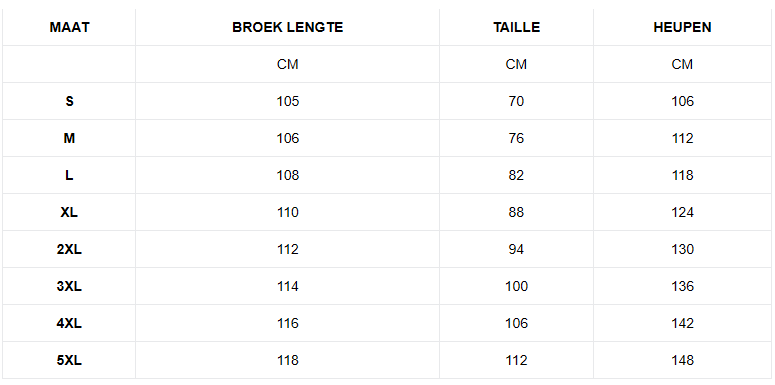Select size M row label
Screen dimensions: 775x385
tap(69, 138)
